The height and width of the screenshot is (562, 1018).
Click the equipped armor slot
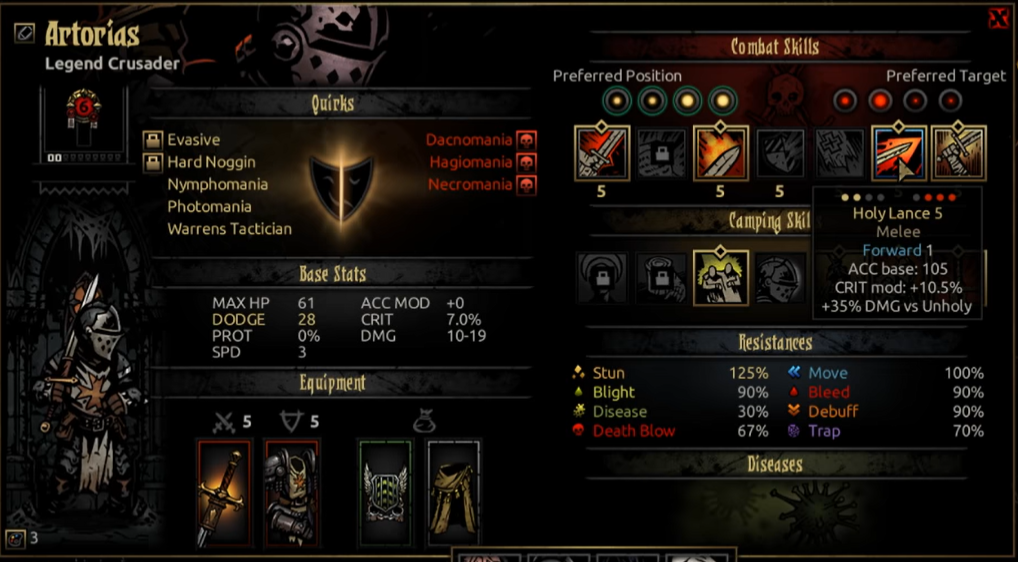[292, 493]
